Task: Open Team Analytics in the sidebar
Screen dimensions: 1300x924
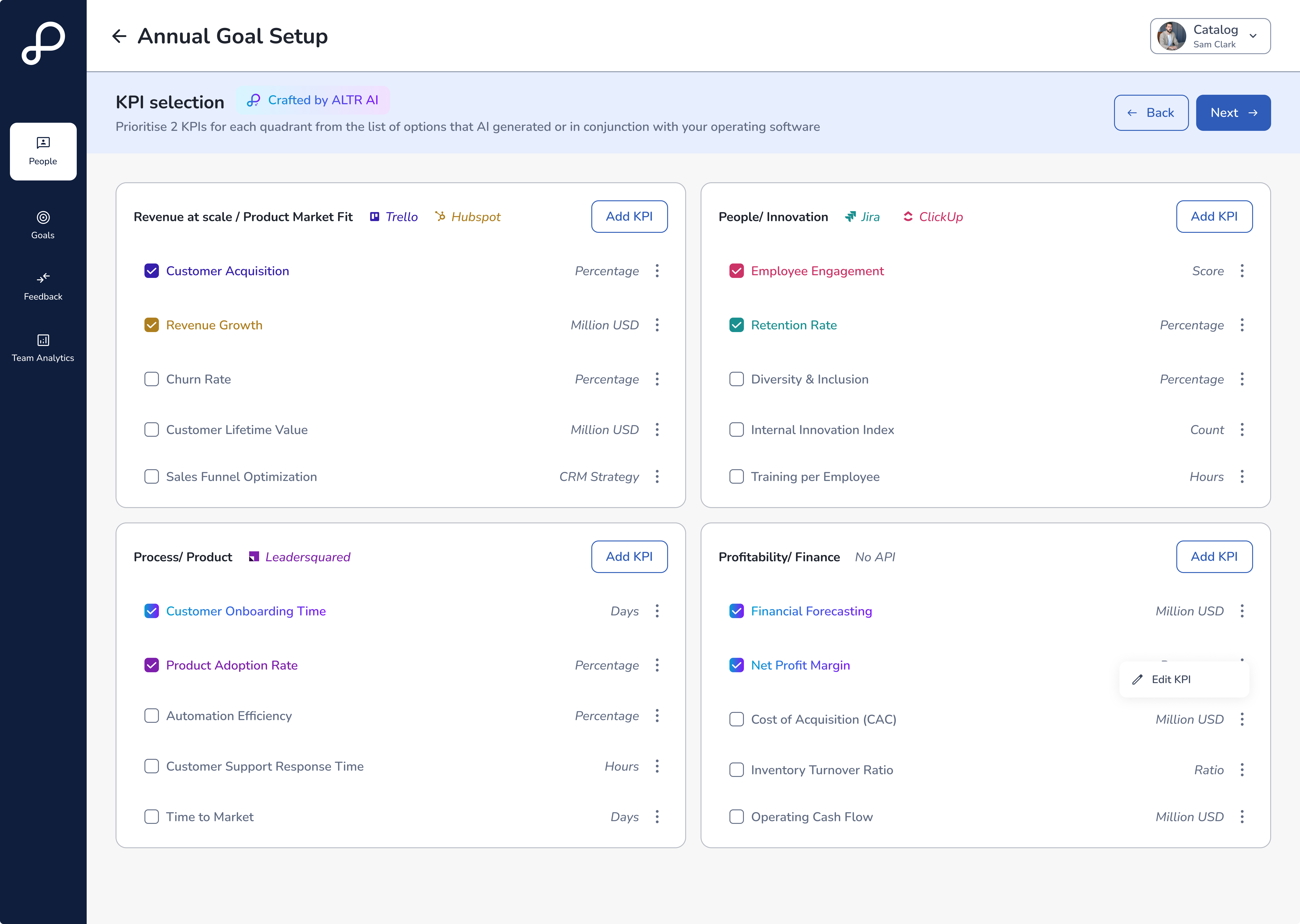Action: tap(43, 348)
